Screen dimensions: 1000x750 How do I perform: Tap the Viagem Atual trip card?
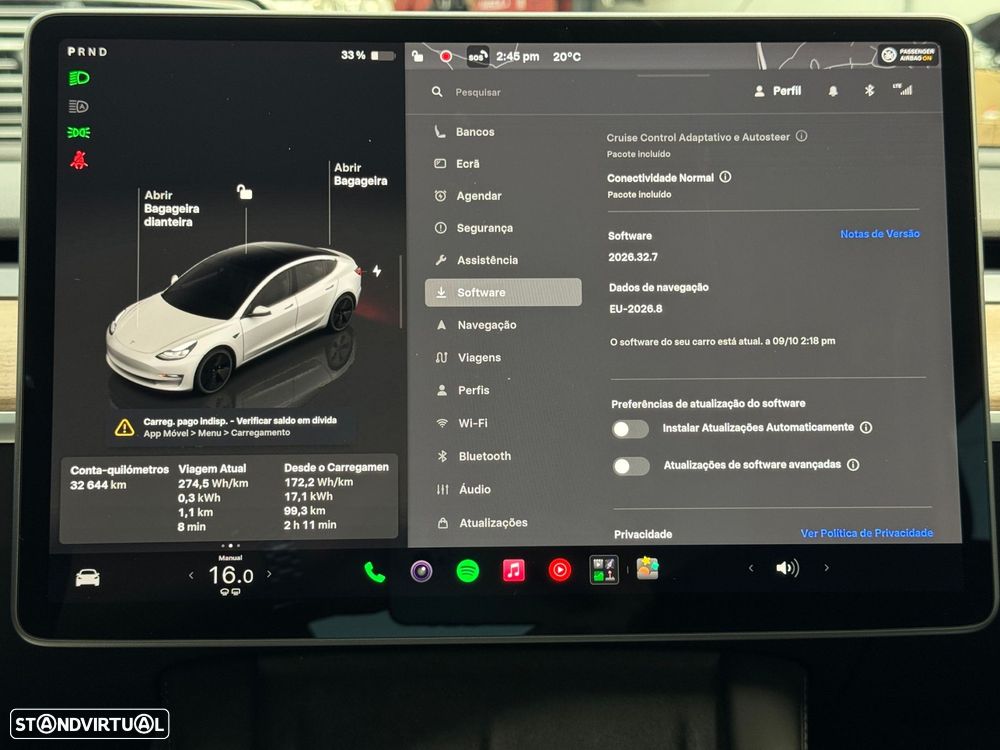pos(213,497)
